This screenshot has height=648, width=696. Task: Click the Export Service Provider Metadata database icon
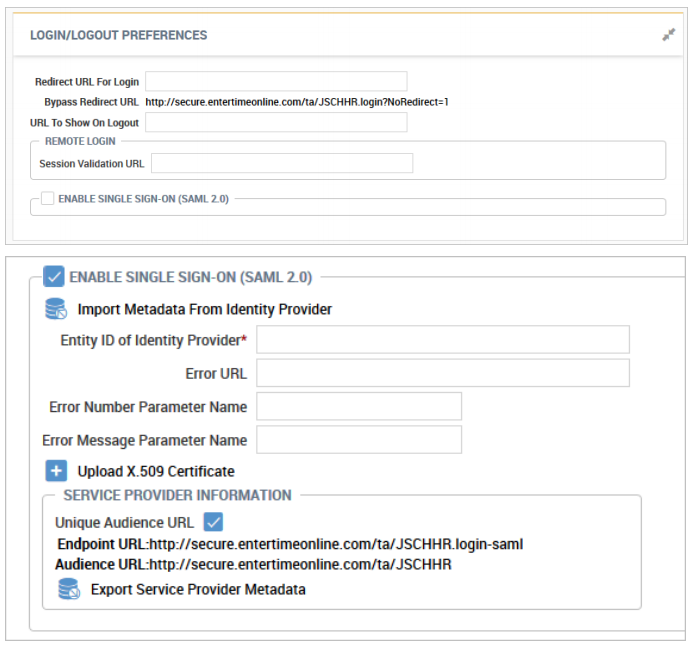pyautogui.click(x=69, y=589)
